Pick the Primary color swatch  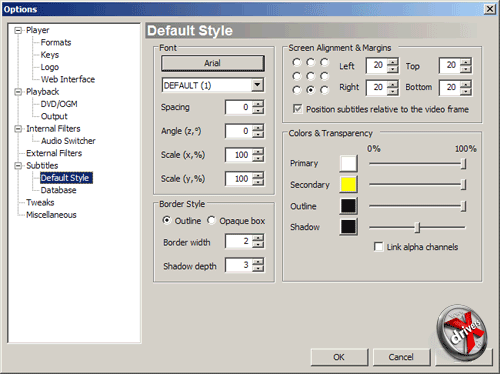(348, 163)
